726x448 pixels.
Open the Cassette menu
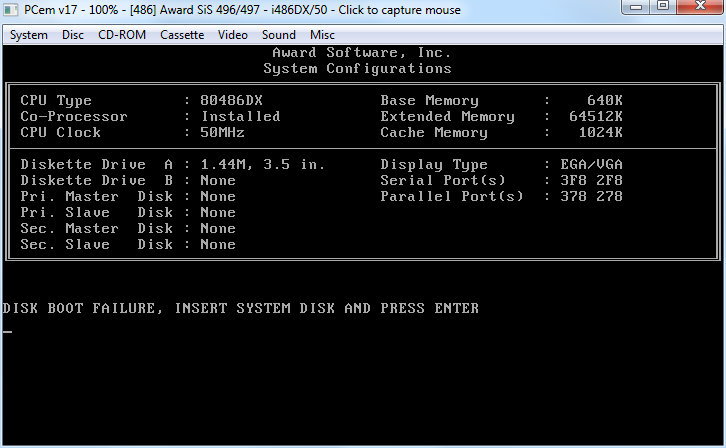coord(182,35)
